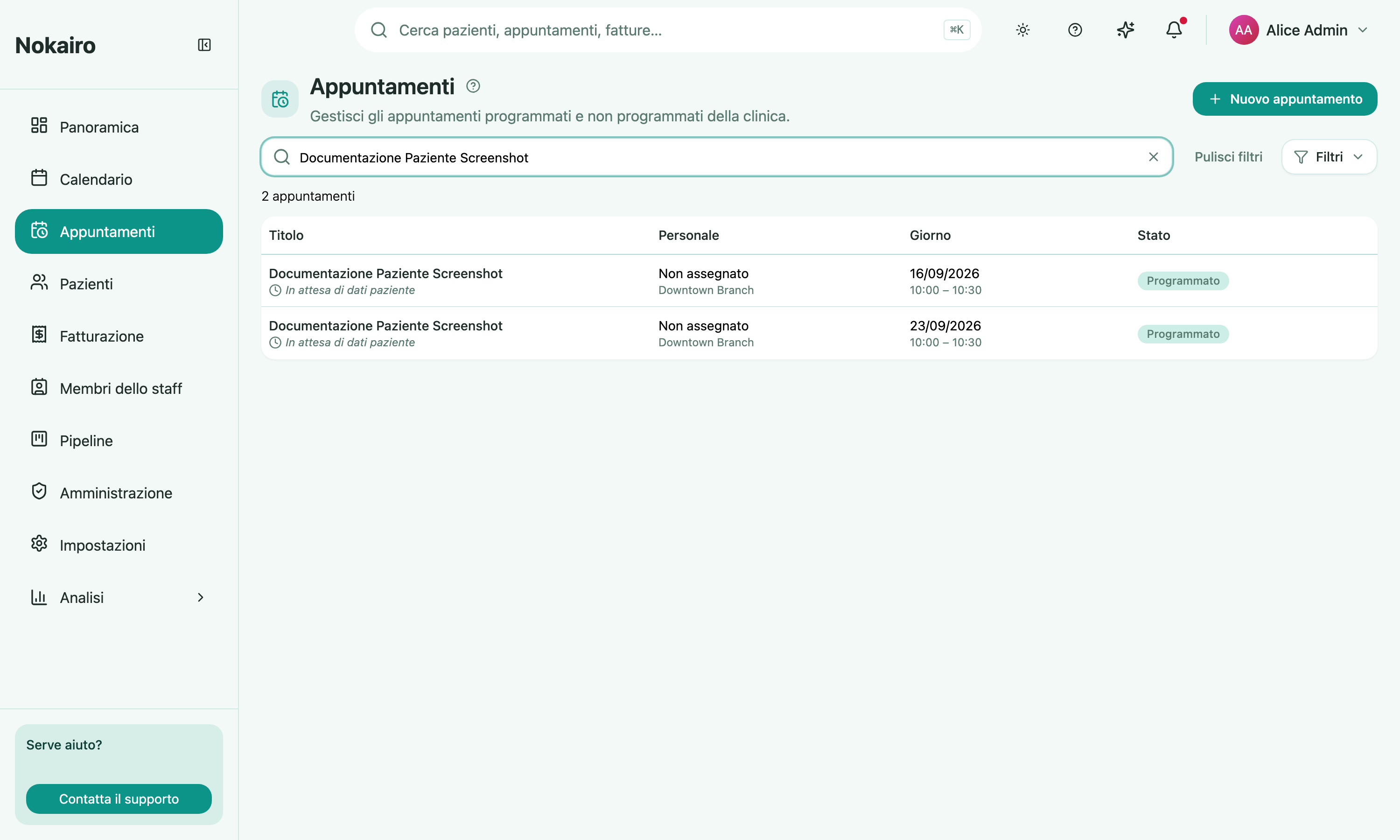Screen dimensions: 1400x840
Task: Click the clock icon in 23/09/2026 row
Action: (x=275, y=343)
